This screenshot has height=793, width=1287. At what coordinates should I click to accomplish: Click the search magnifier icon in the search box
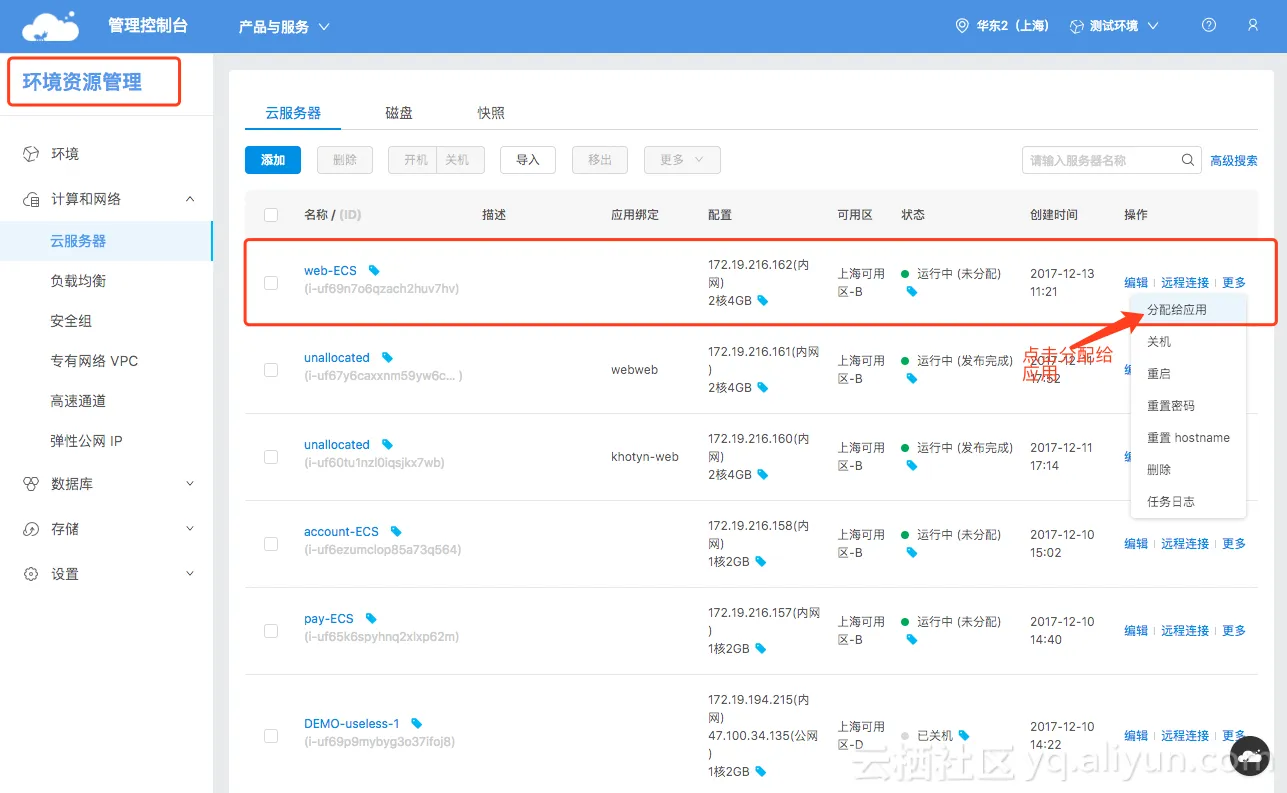[x=1188, y=160]
